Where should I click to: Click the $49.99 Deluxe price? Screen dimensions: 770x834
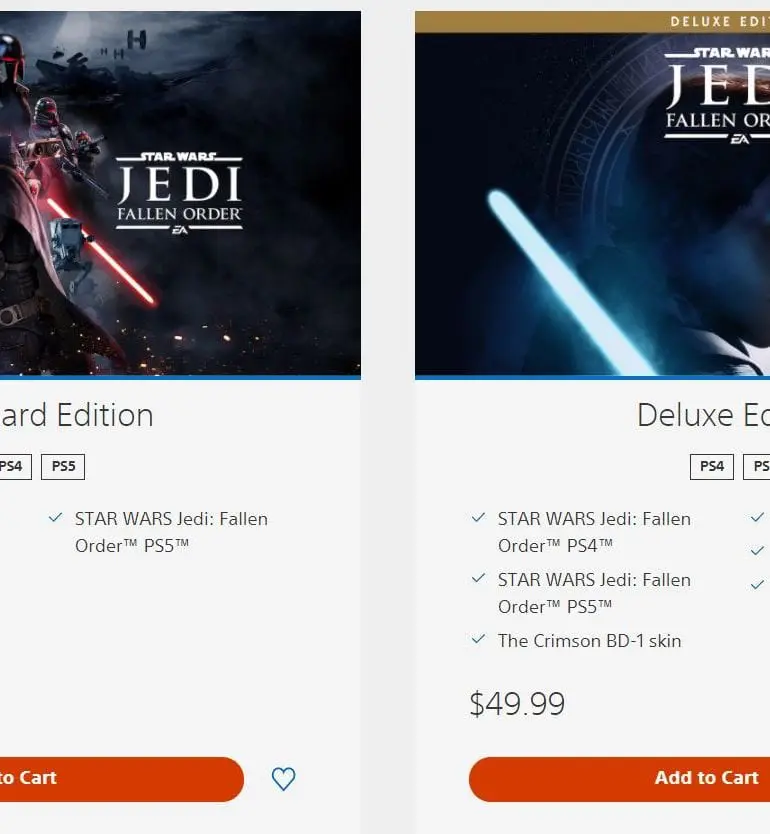(517, 704)
